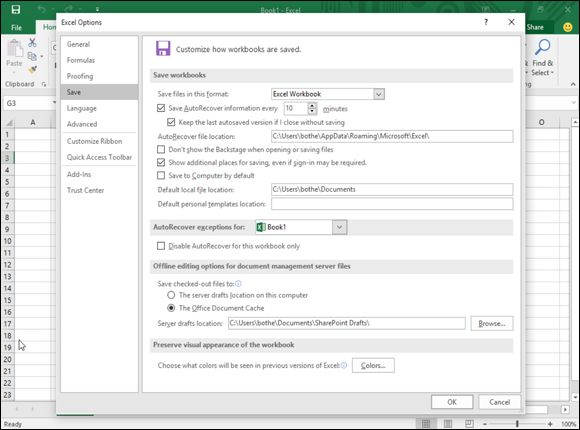
Task: Switch to the Trust Center category
Action: tap(85, 190)
